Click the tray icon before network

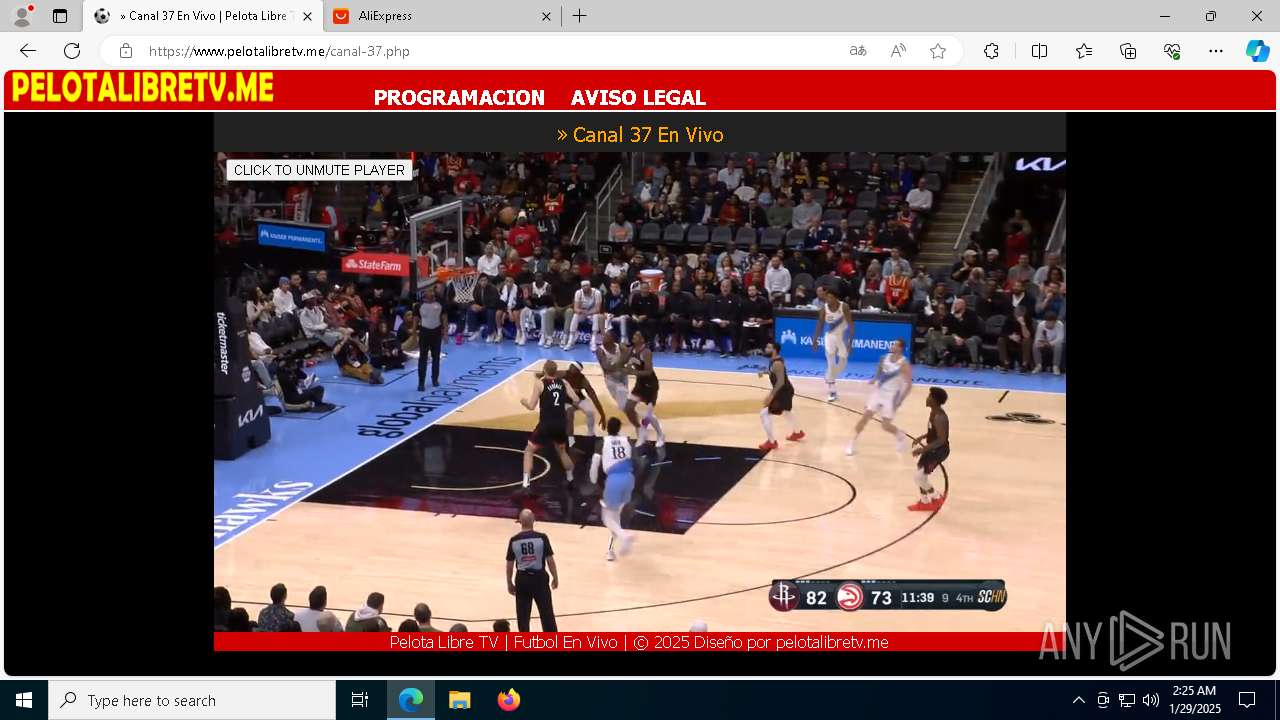1103,700
